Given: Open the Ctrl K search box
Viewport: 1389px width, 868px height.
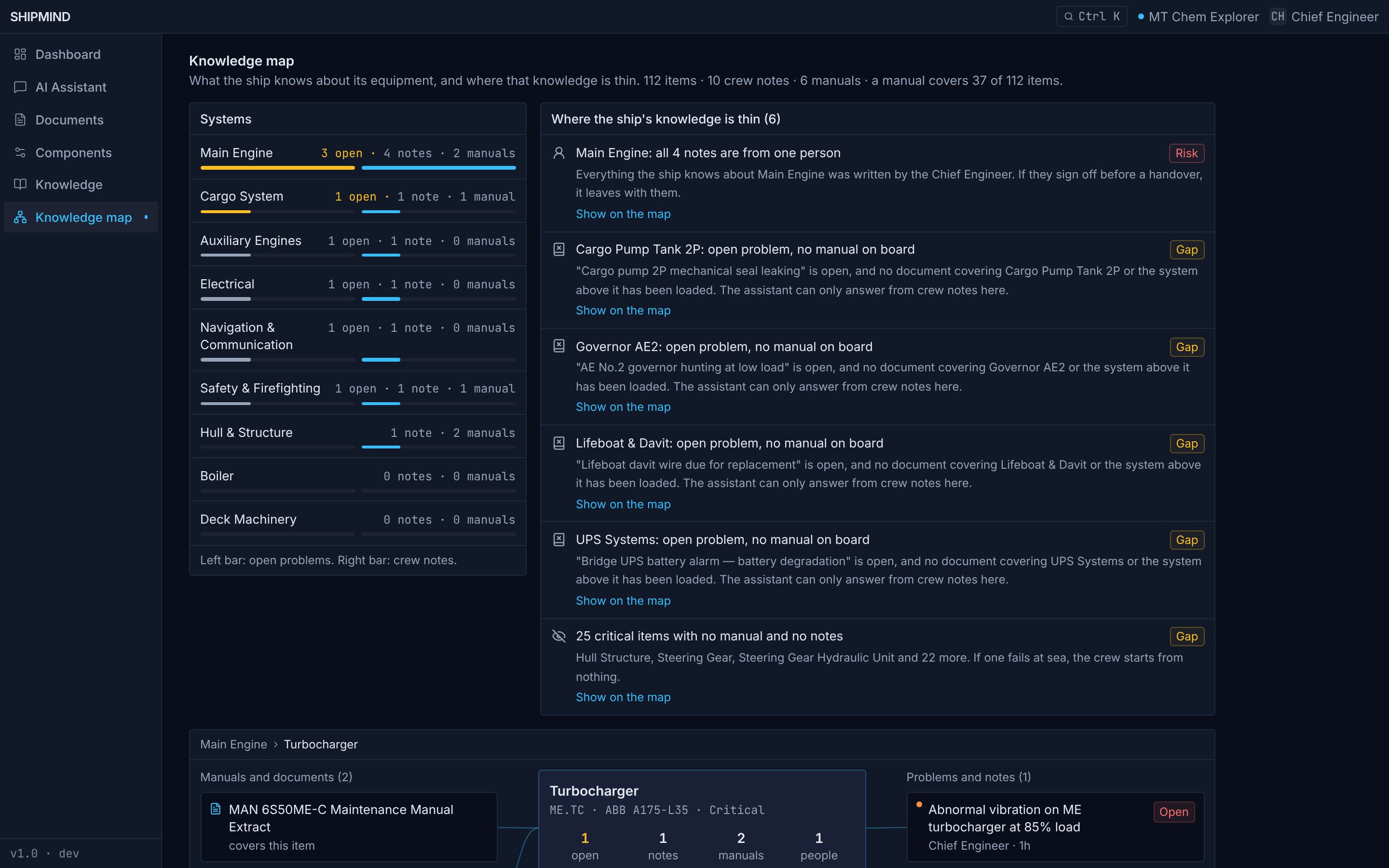Looking at the screenshot, I should (1092, 17).
